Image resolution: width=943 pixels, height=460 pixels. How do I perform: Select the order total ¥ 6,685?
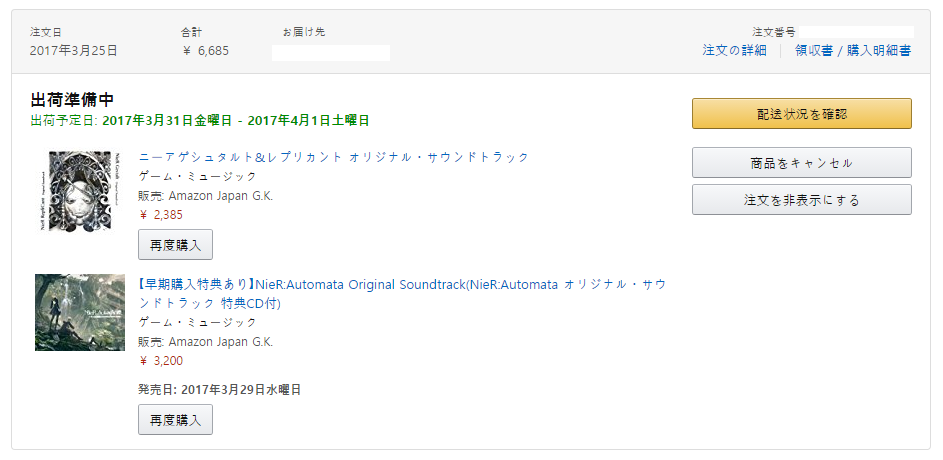(x=205, y=51)
